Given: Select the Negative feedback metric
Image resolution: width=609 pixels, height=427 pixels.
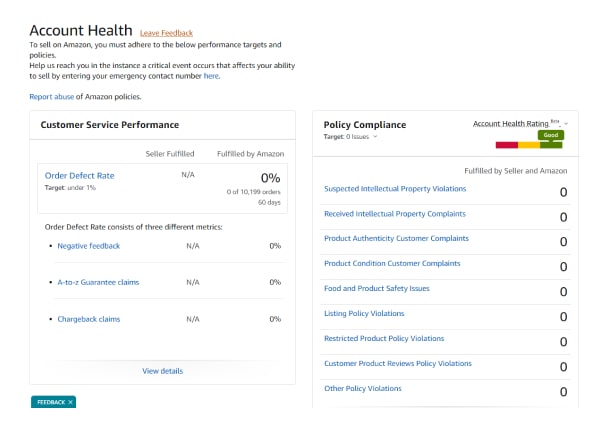Looking at the screenshot, I should point(88,245).
